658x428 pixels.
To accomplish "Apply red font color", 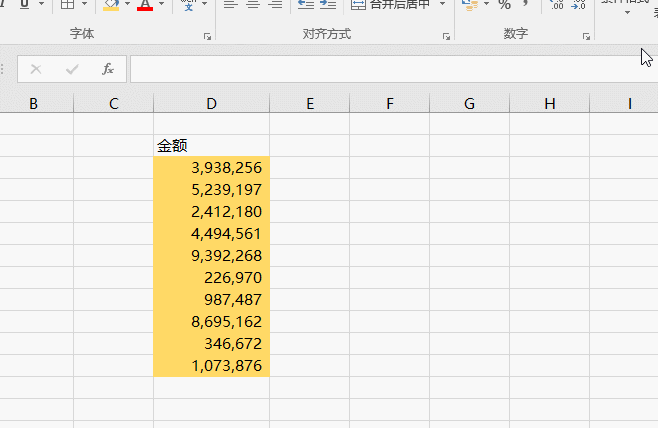I will click(145, 5).
